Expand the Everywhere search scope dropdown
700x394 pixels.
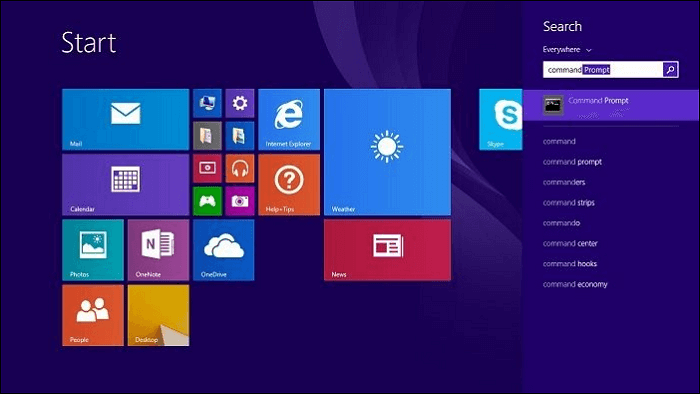point(567,50)
